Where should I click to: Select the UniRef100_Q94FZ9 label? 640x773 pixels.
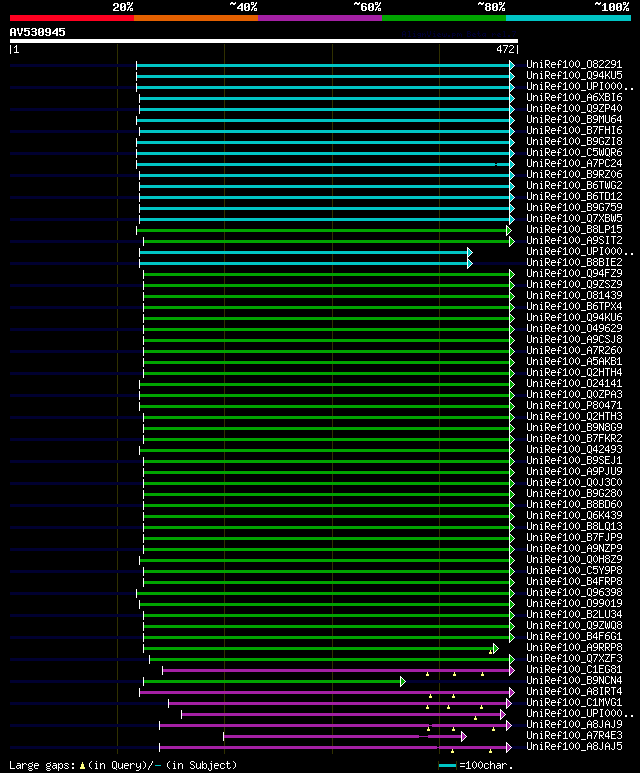574,274
